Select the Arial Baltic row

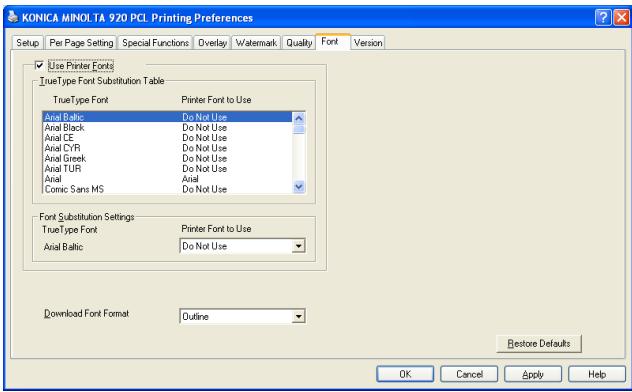click(x=167, y=117)
